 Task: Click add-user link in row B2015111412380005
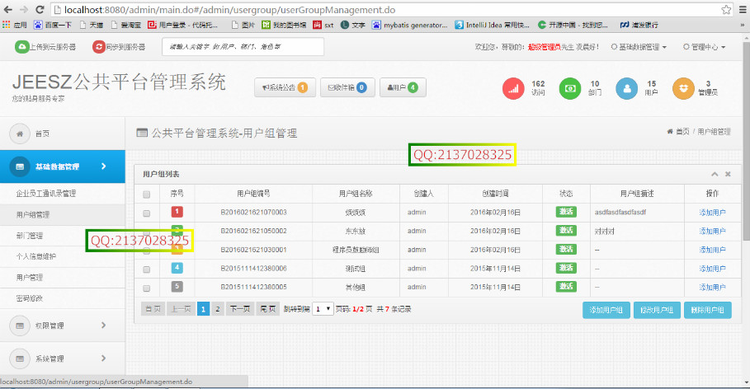pos(712,287)
